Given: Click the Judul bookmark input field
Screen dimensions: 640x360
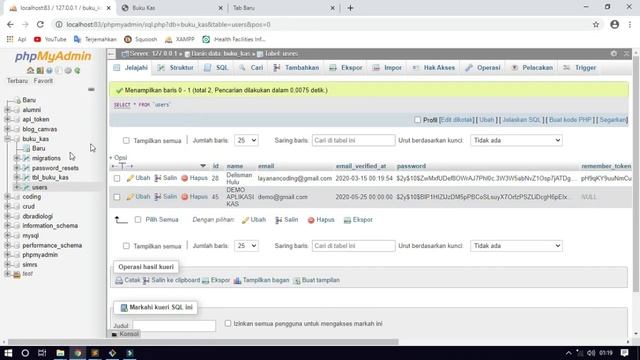Looking at the screenshot, I should pos(174,326).
